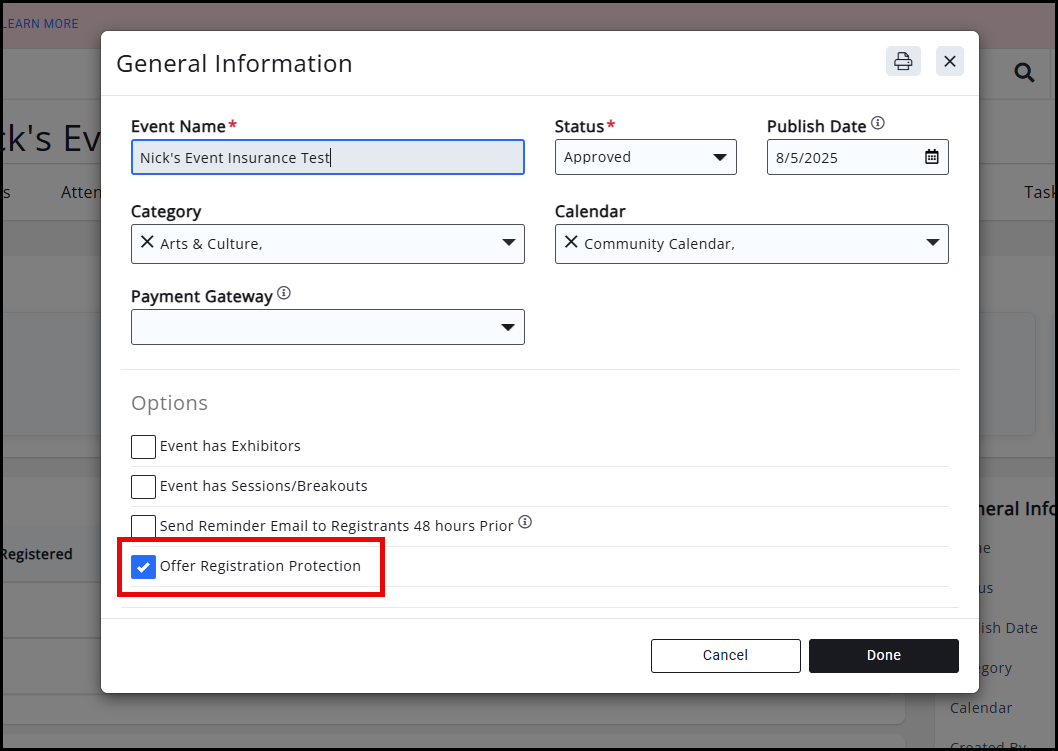
Task: Expand the Calendar dropdown
Action: pyautogui.click(x=932, y=243)
